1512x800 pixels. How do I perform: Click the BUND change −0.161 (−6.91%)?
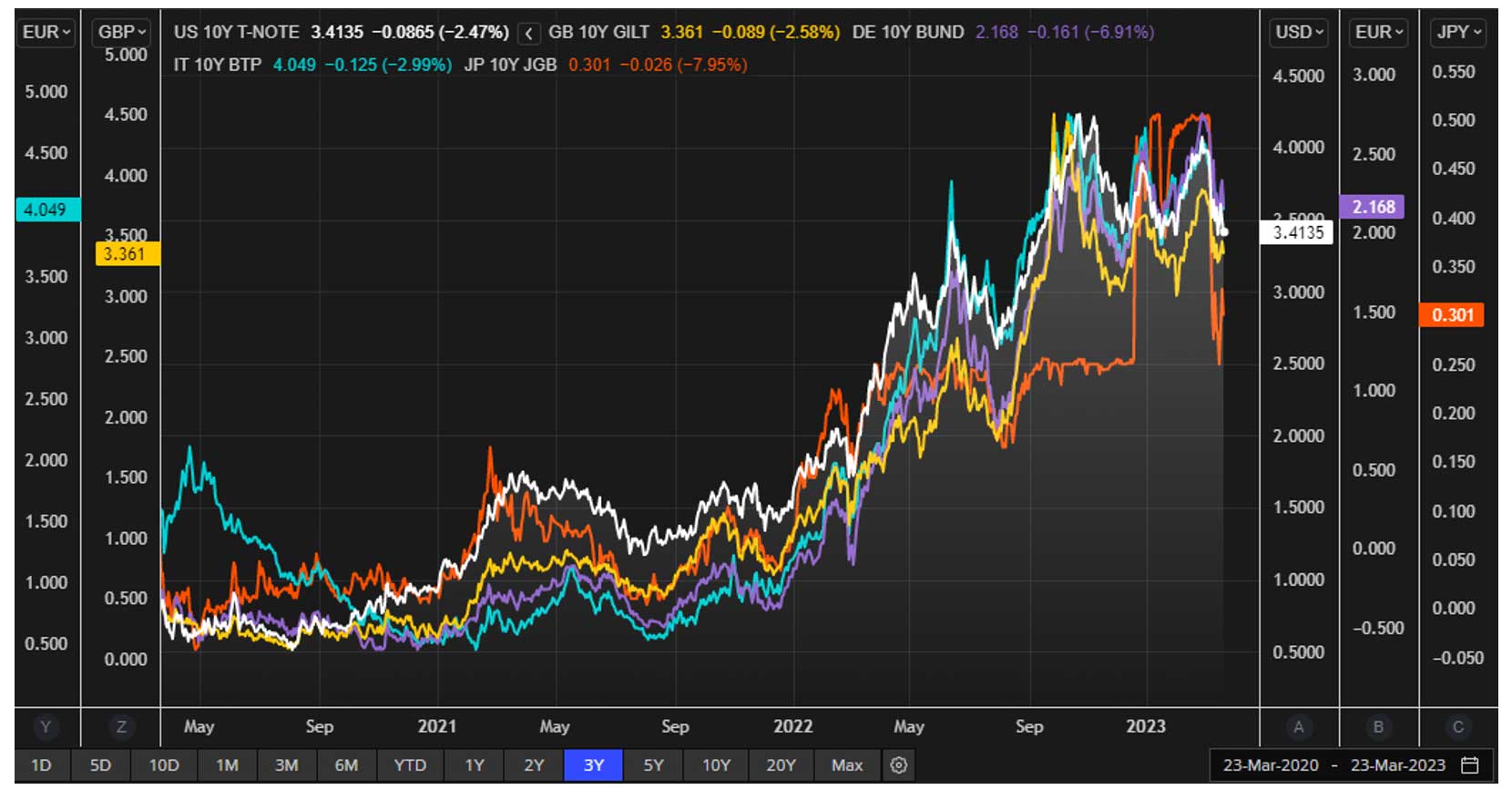point(1090,32)
